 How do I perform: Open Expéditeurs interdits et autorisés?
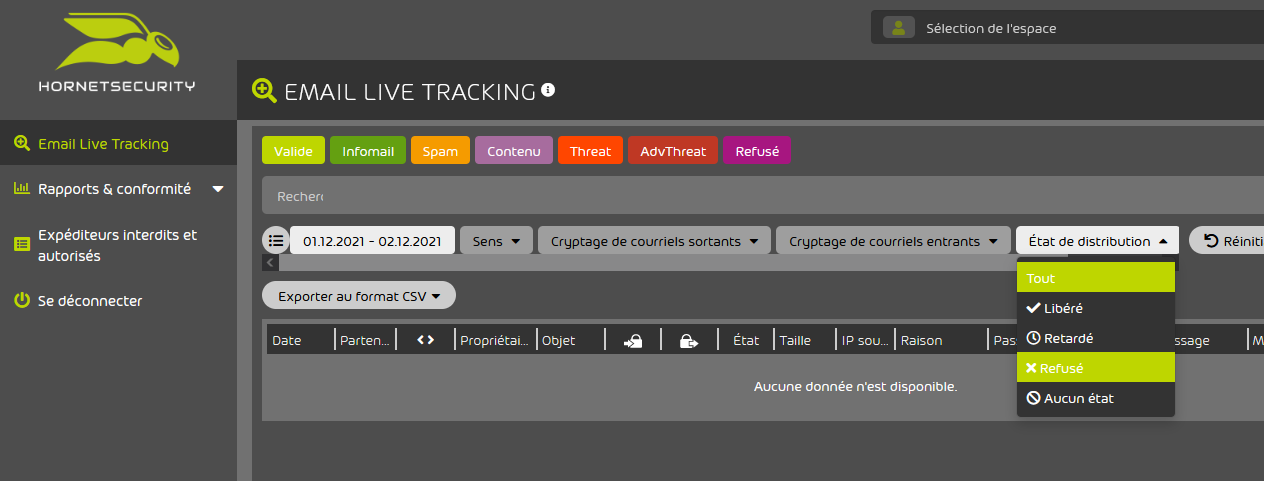[x=118, y=245]
